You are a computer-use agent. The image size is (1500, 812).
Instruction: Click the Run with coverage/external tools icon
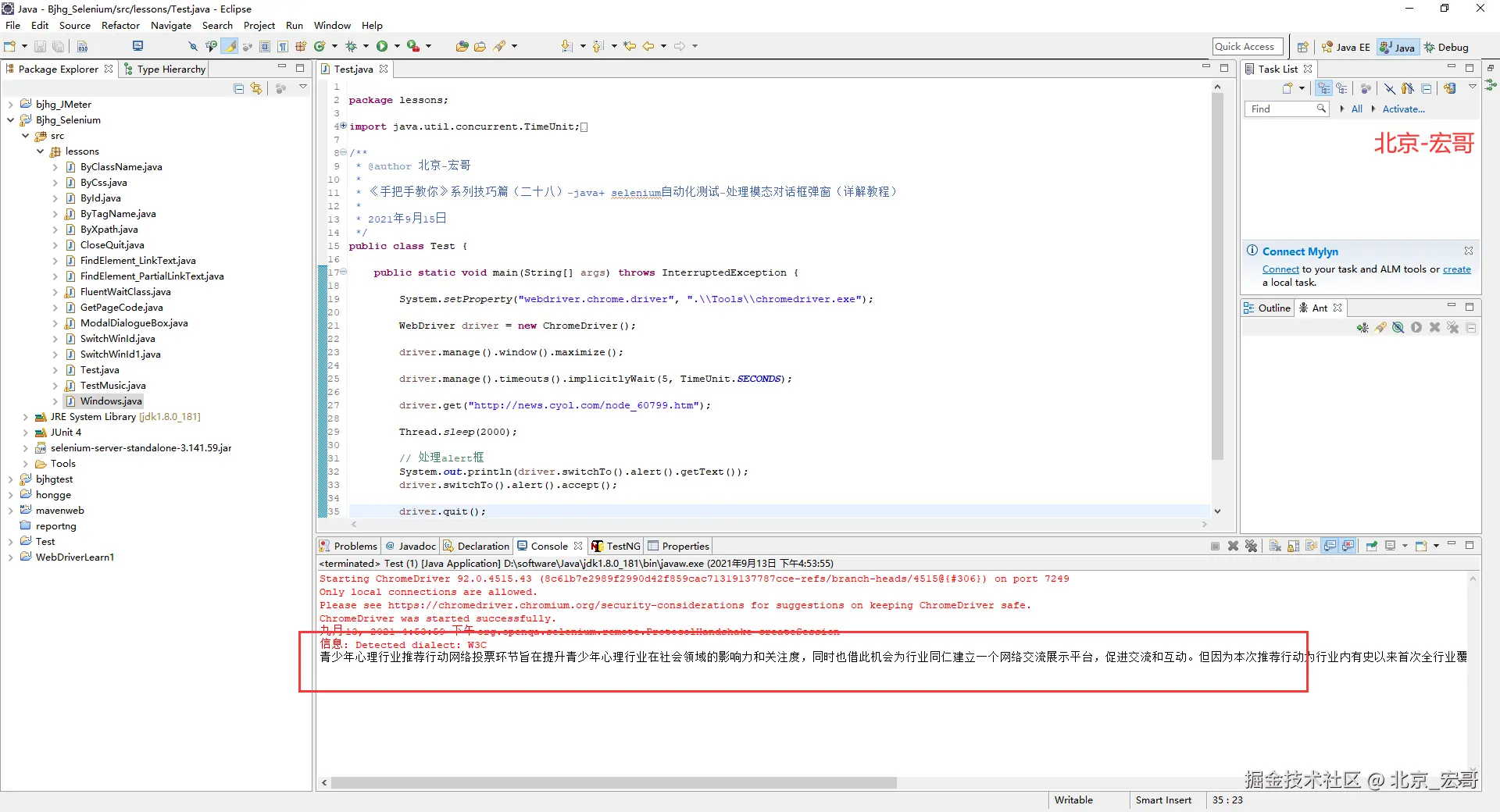click(x=412, y=47)
